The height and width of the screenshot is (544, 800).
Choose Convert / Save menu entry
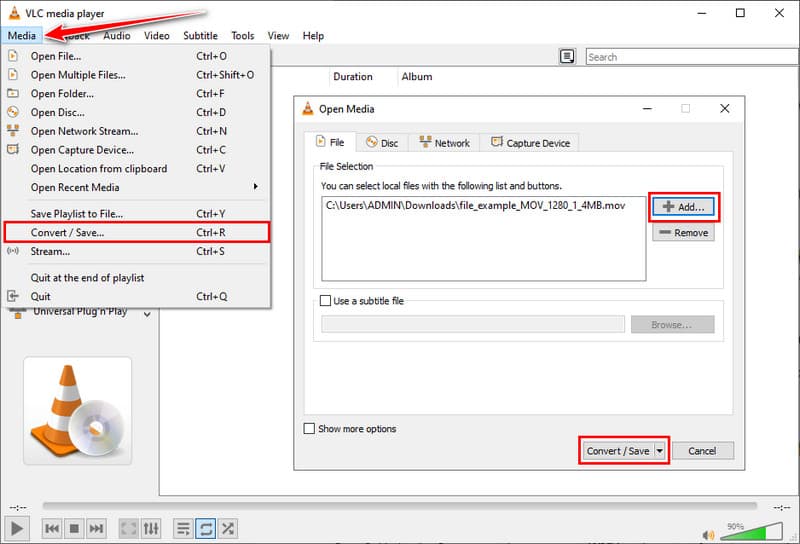(67, 232)
